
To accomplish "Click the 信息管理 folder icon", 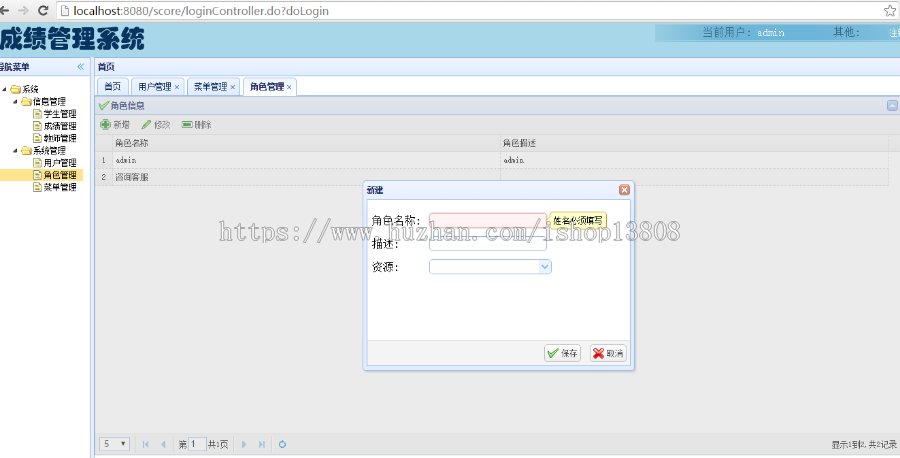I will pos(26,102).
